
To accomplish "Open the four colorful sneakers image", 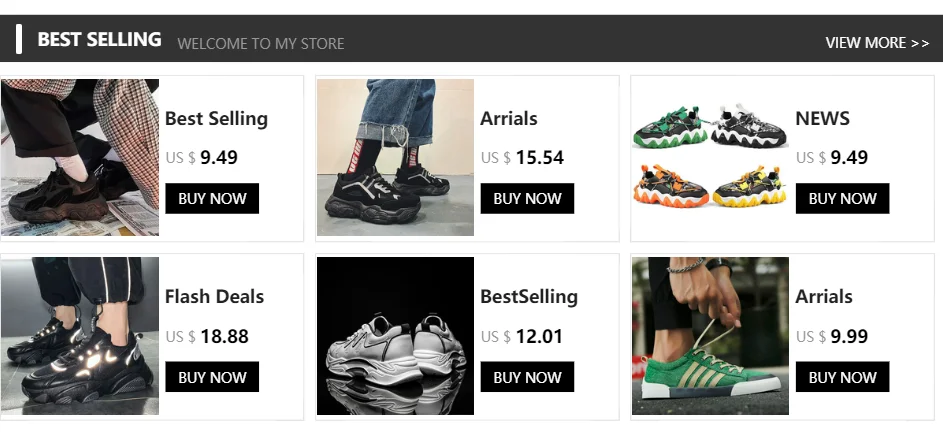I will pos(710,157).
